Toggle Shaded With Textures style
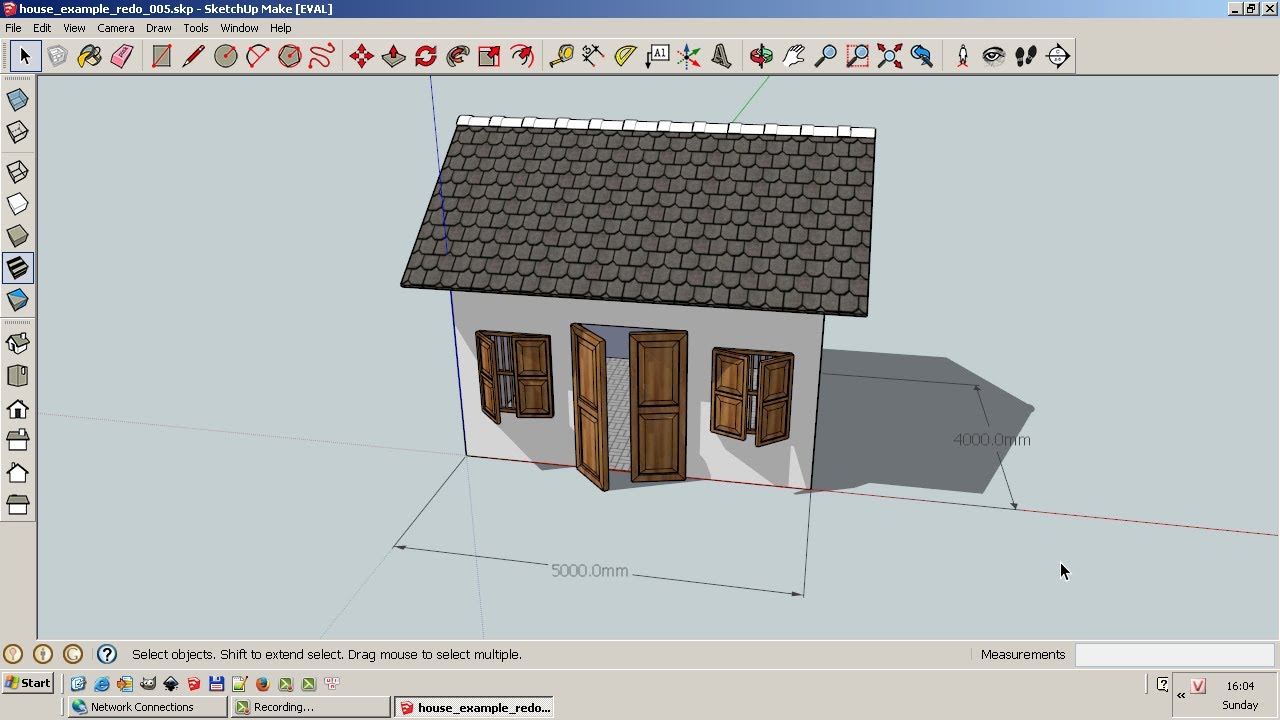The image size is (1280, 720). (x=17, y=268)
